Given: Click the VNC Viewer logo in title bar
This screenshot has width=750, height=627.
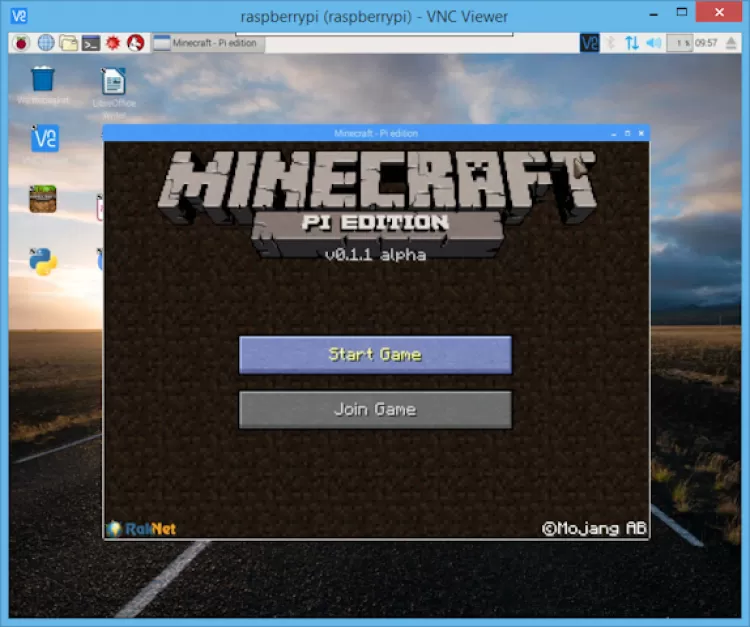Looking at the screenshot, I should click(x=19, y=16).
